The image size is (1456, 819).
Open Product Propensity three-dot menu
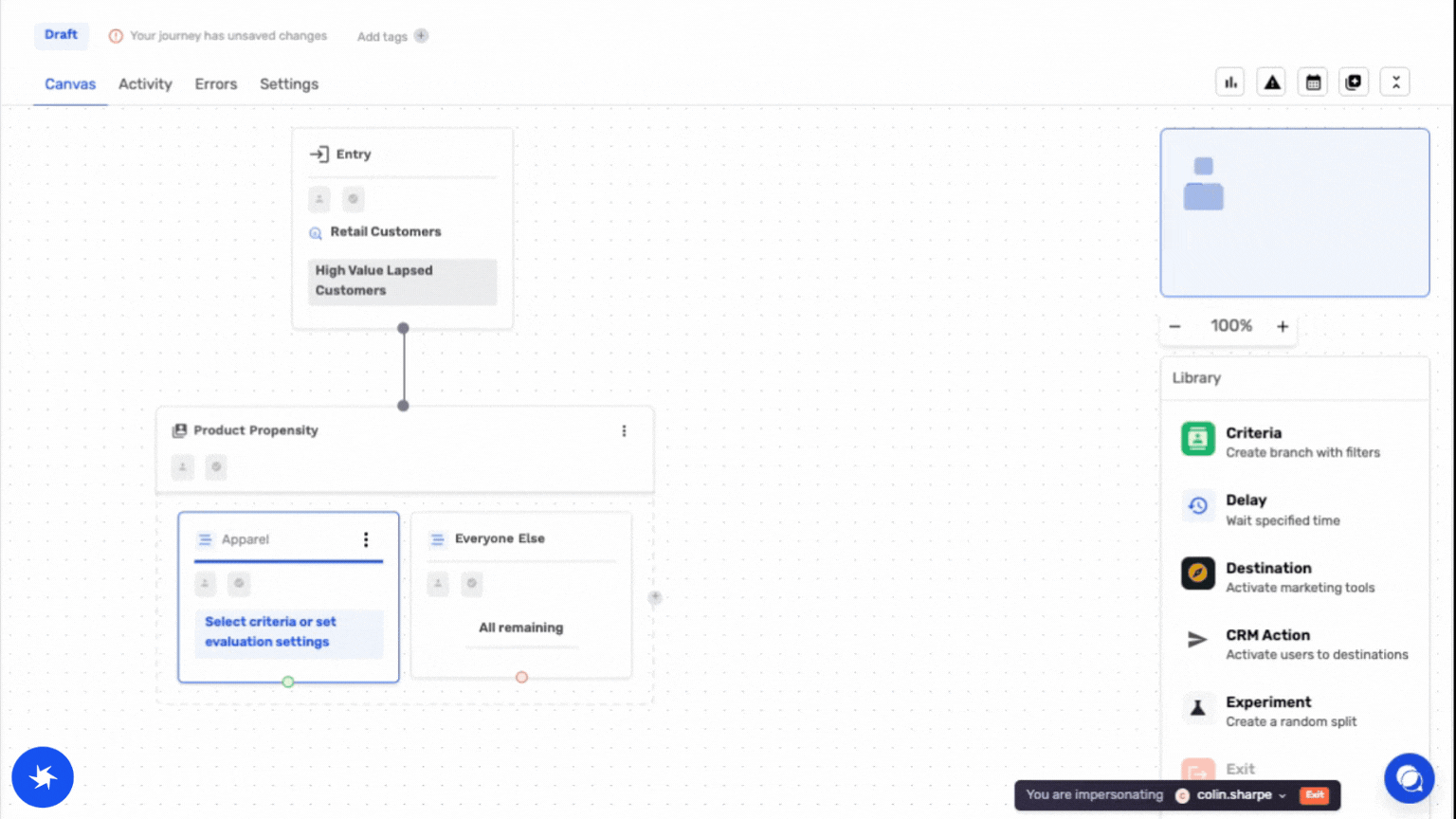(624, 431)
